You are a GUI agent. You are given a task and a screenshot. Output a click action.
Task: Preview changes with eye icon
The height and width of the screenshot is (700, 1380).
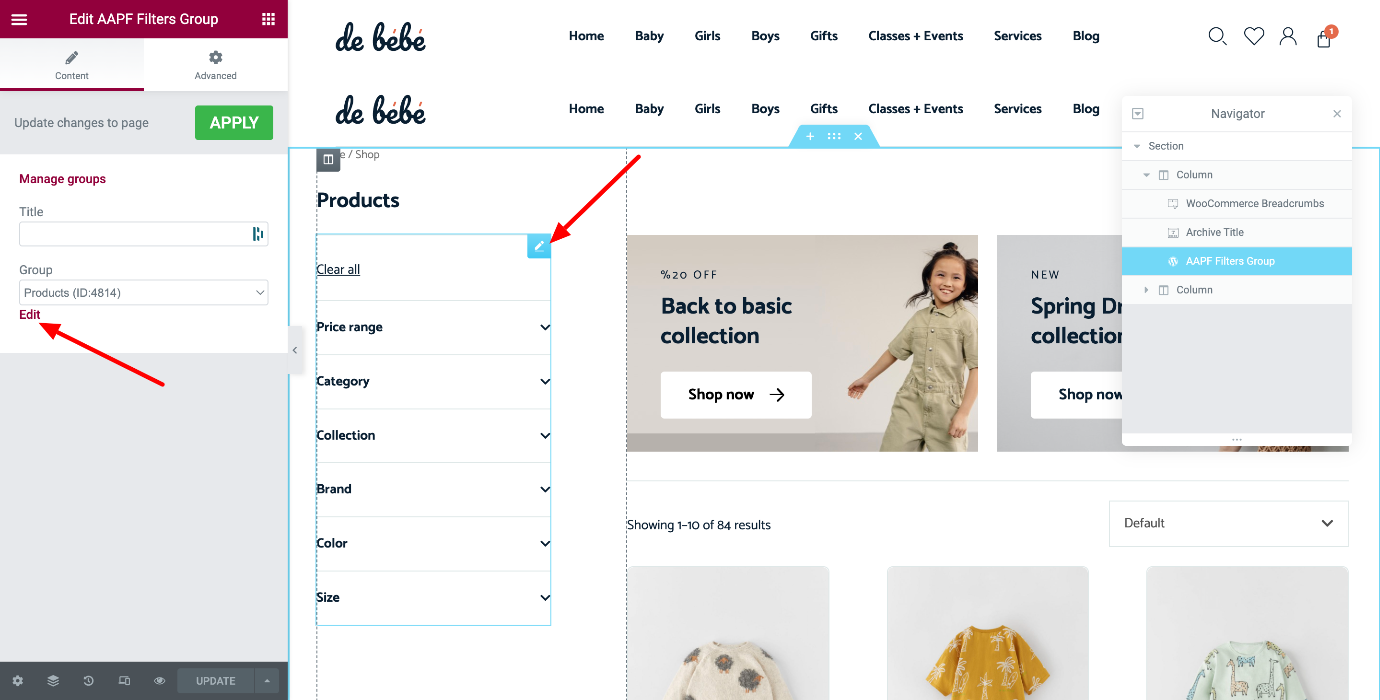click(159, 681)
